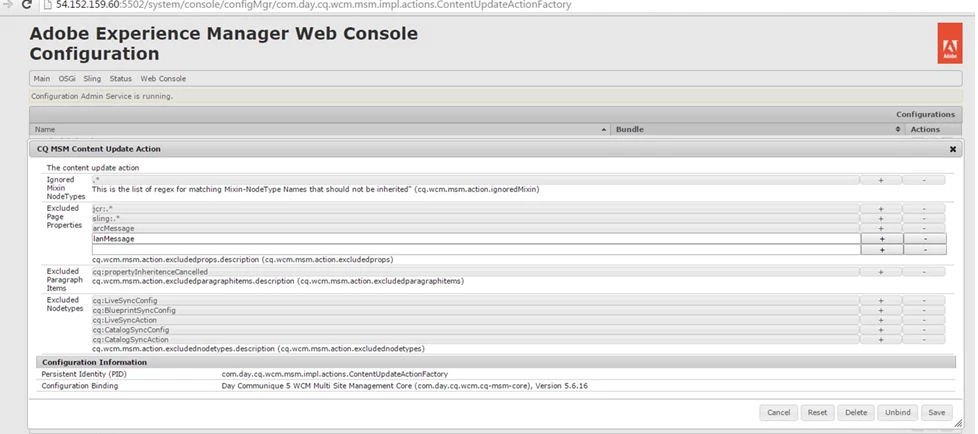
Task: Unbind the configuration
Action: click(898, 412)
